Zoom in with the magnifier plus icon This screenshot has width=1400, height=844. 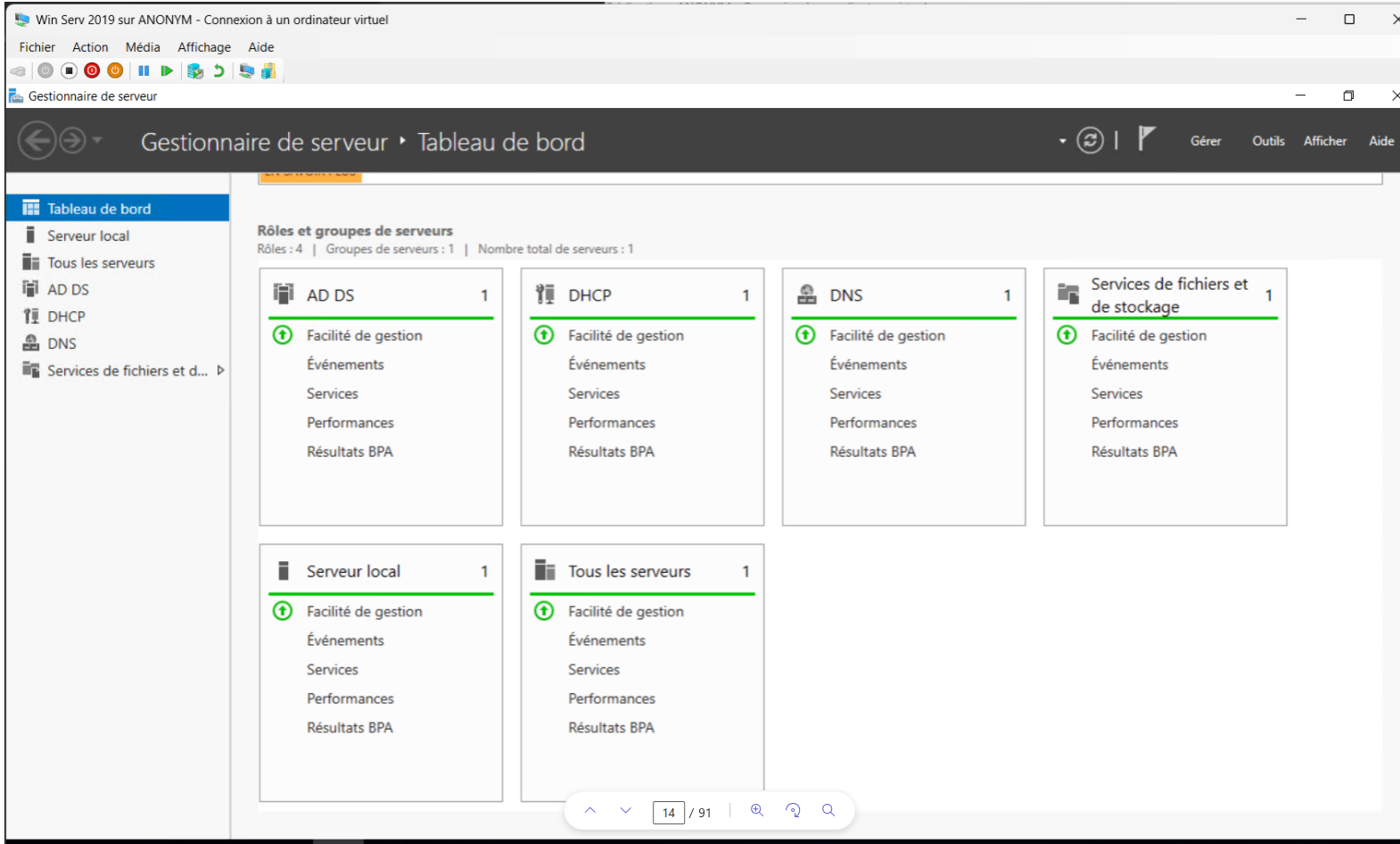pyautogui.click(x=757, y=810)
